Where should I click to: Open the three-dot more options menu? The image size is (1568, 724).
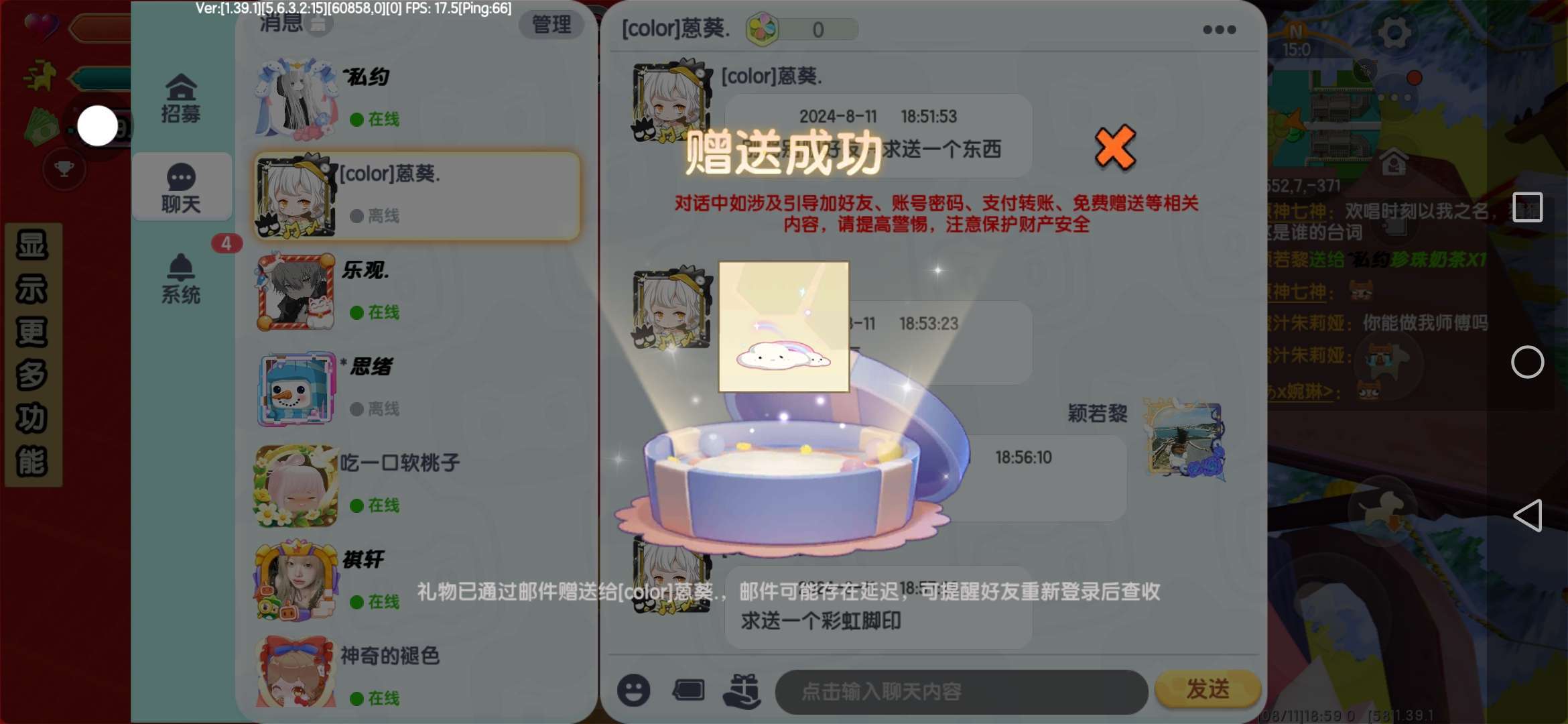pos(1219,29)
